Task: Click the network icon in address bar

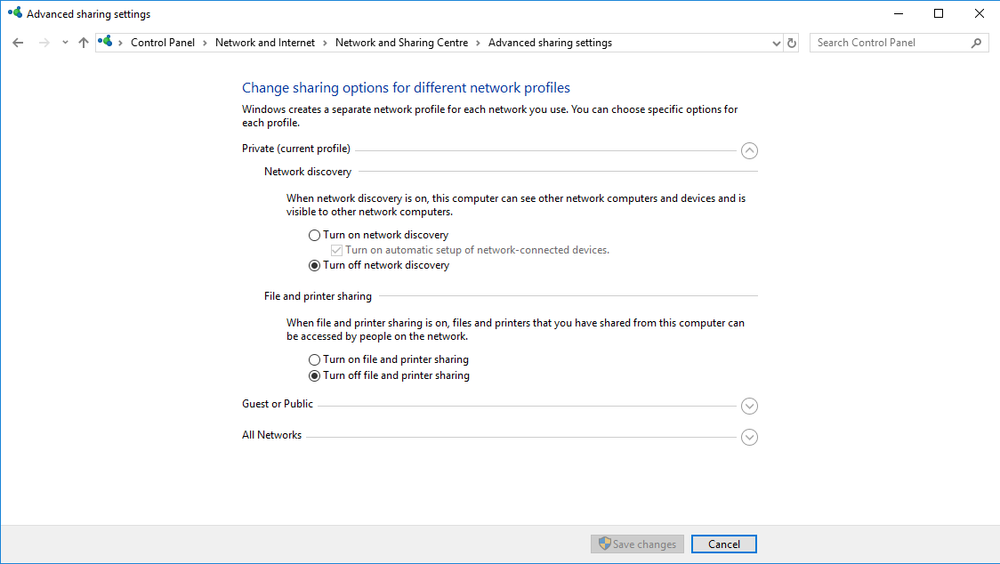Action: 105,41
